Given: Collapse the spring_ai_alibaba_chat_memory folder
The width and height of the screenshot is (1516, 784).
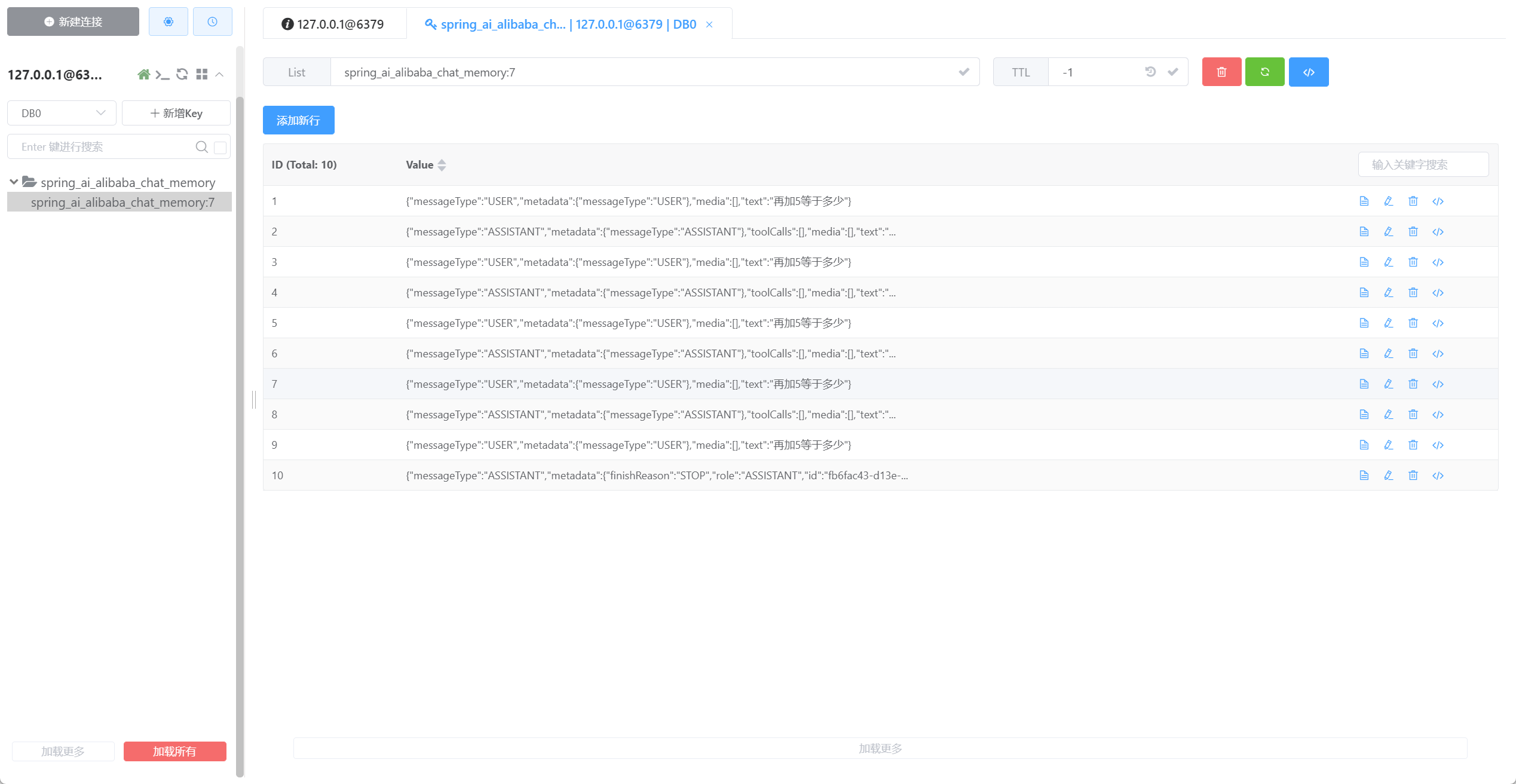Looking at the screenshot, I should pyautogui.click(x=14, y=182).
